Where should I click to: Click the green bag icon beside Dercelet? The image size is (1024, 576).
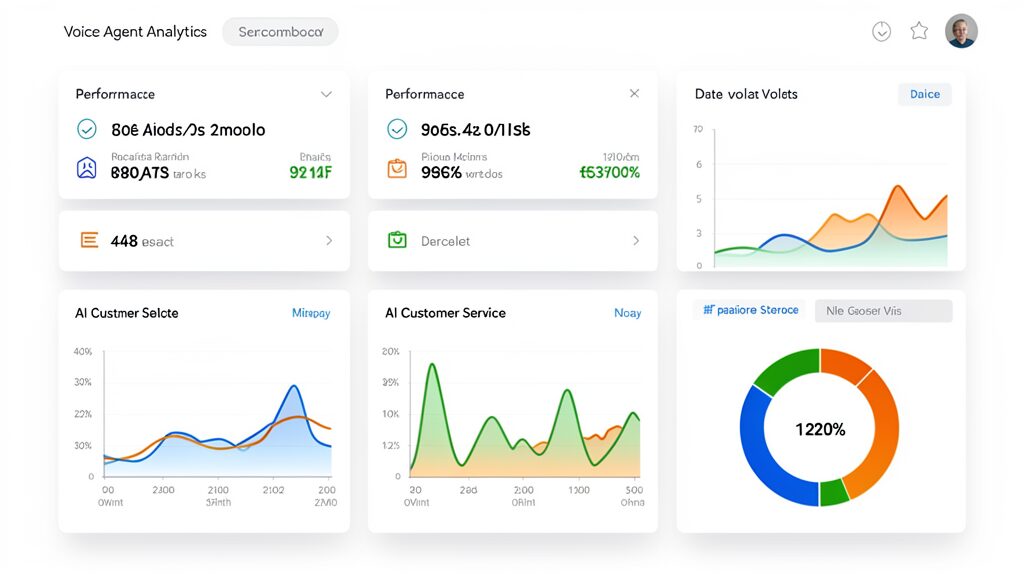397,240
